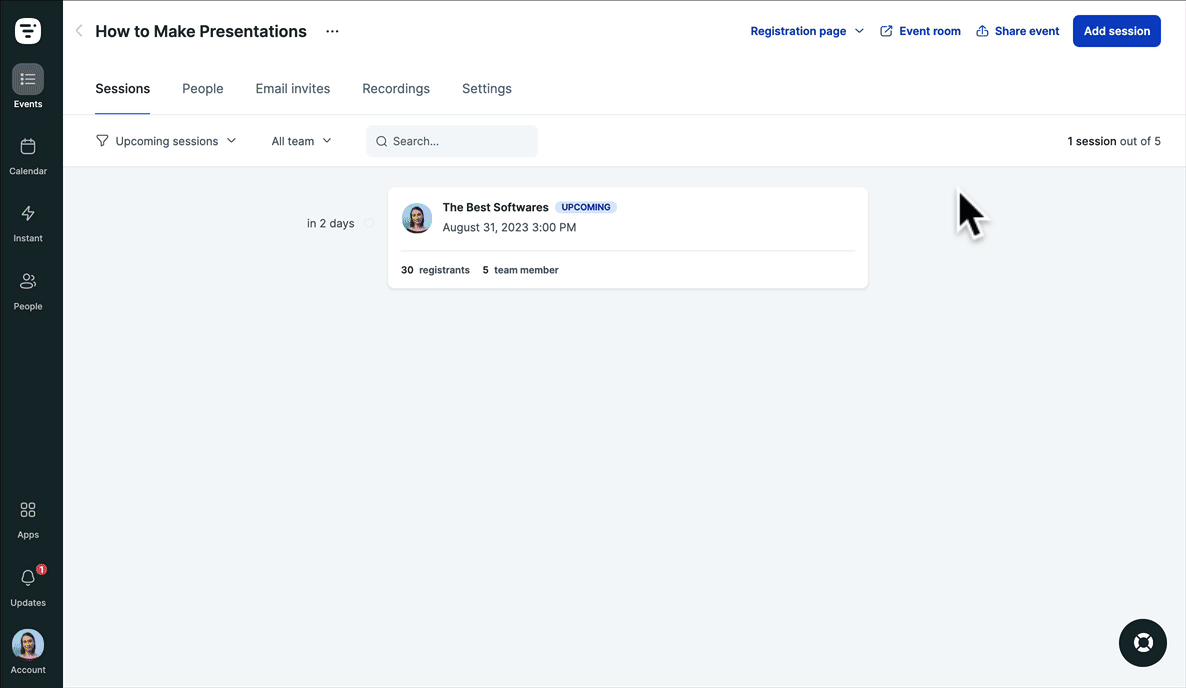The width and height of the screenshot is (1186, 688).
Task: Switch to the Email invites tab
Action: (x=293, y=88)
